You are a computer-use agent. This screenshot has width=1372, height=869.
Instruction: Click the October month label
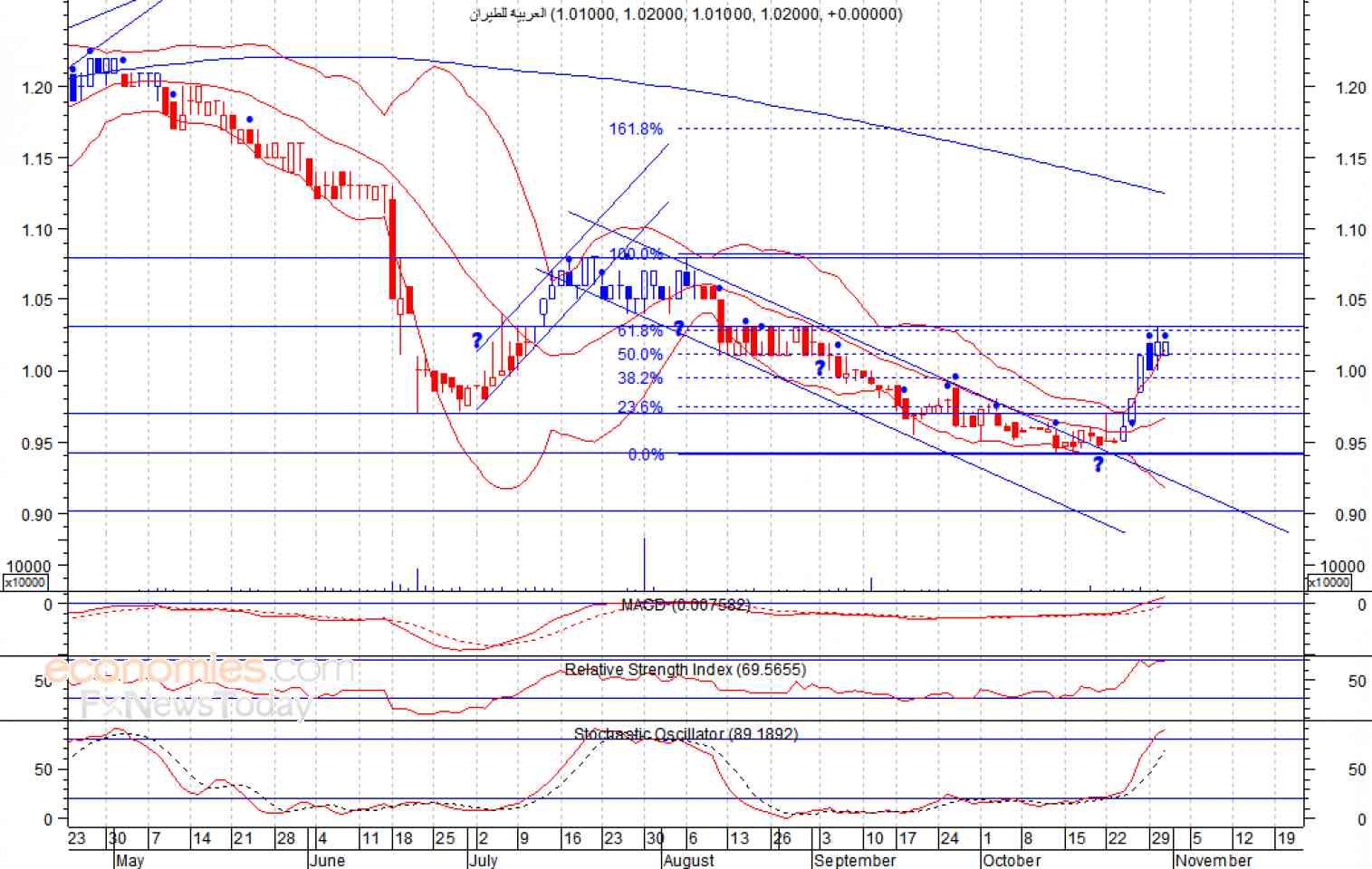tap(1012, 860)
